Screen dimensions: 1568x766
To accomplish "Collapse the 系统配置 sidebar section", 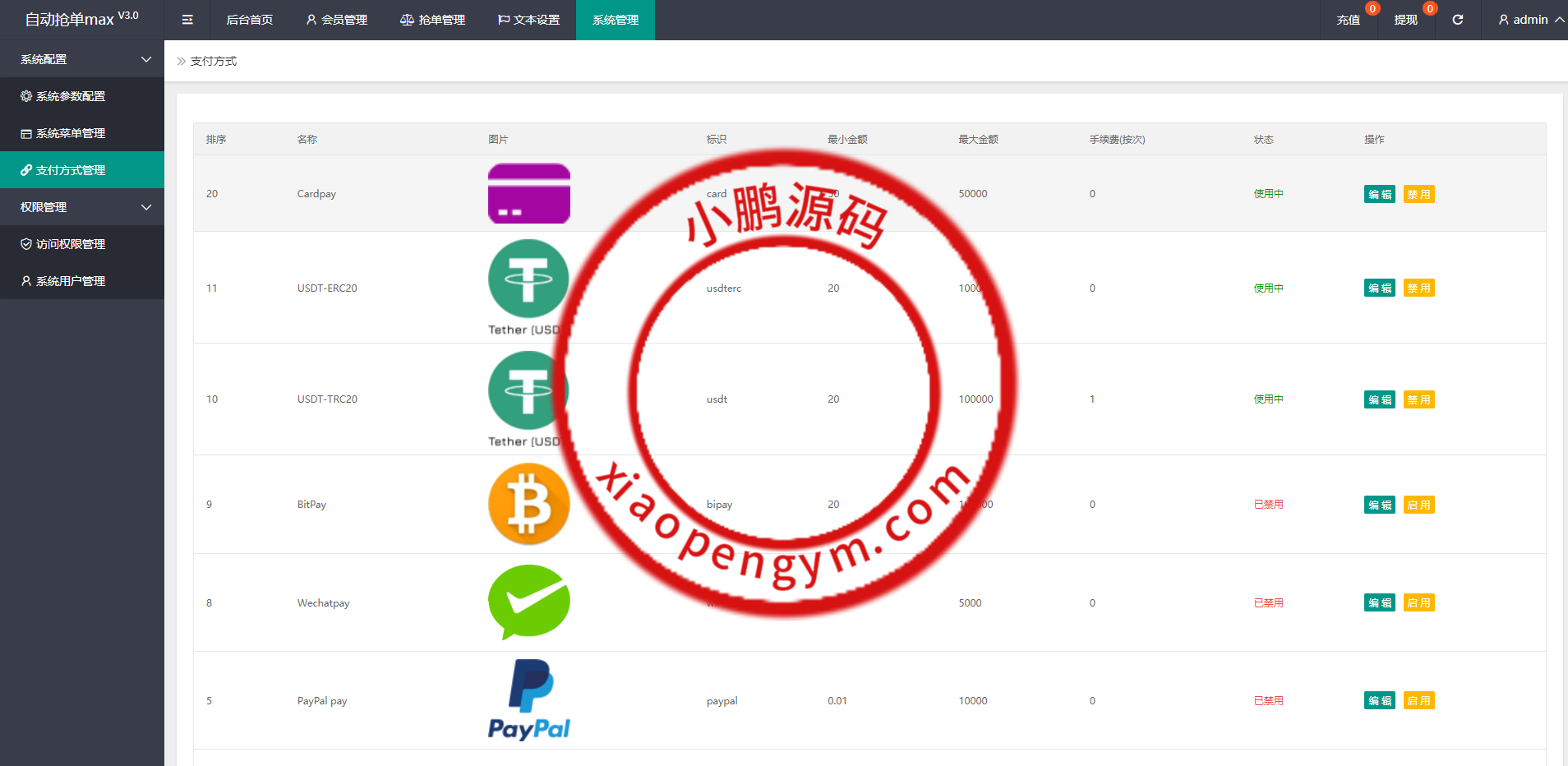I will click(x=82, y=59).
